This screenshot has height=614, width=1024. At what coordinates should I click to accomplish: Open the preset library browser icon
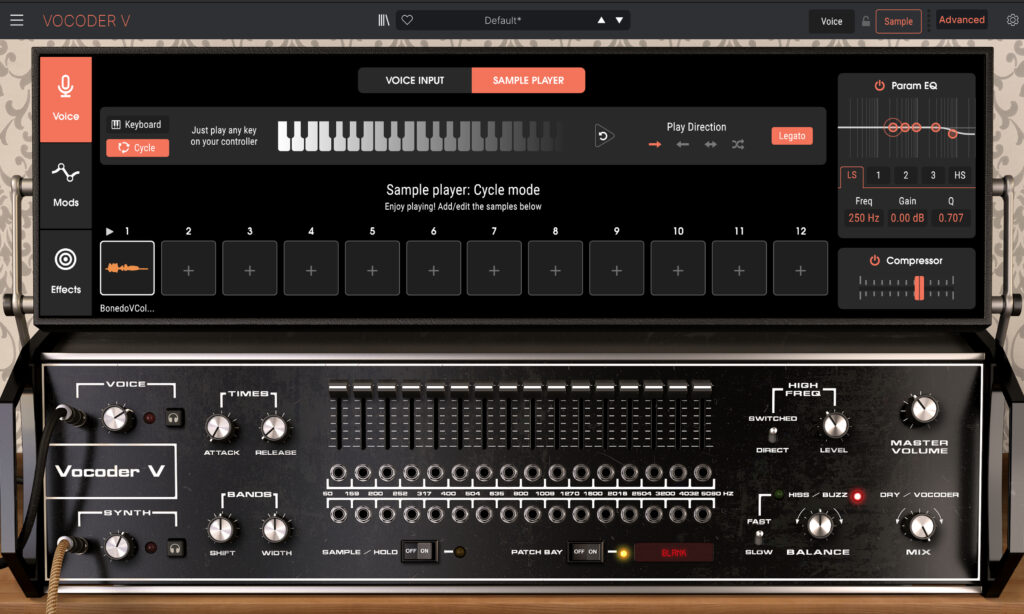(384, 20)
